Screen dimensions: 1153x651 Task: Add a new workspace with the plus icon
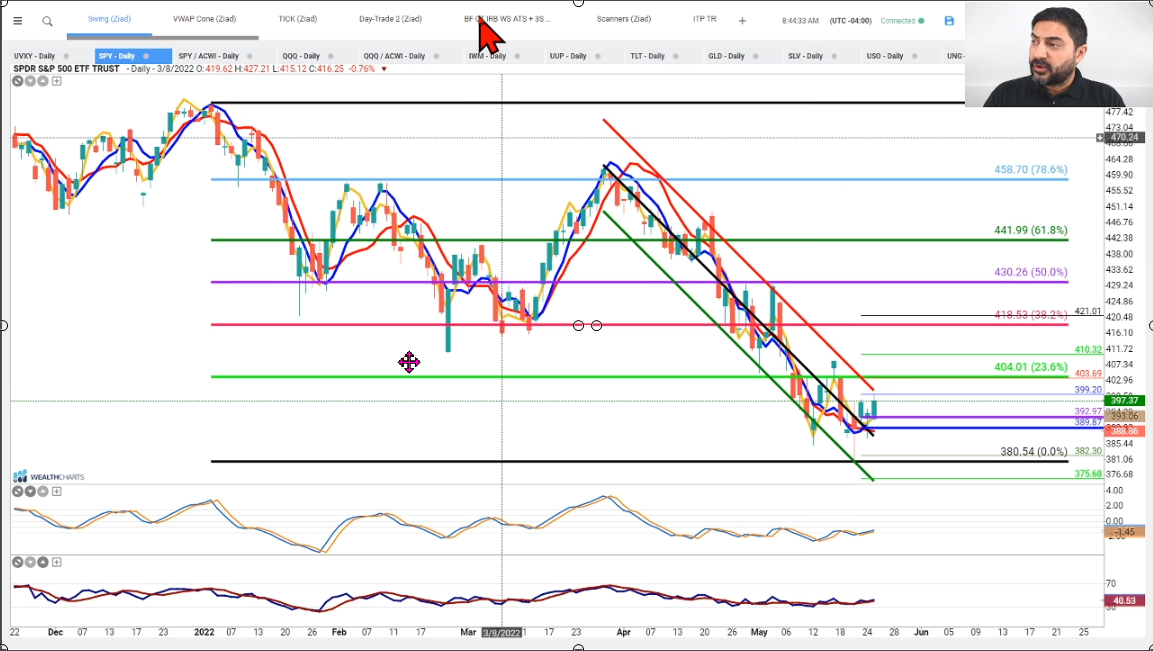742,21
